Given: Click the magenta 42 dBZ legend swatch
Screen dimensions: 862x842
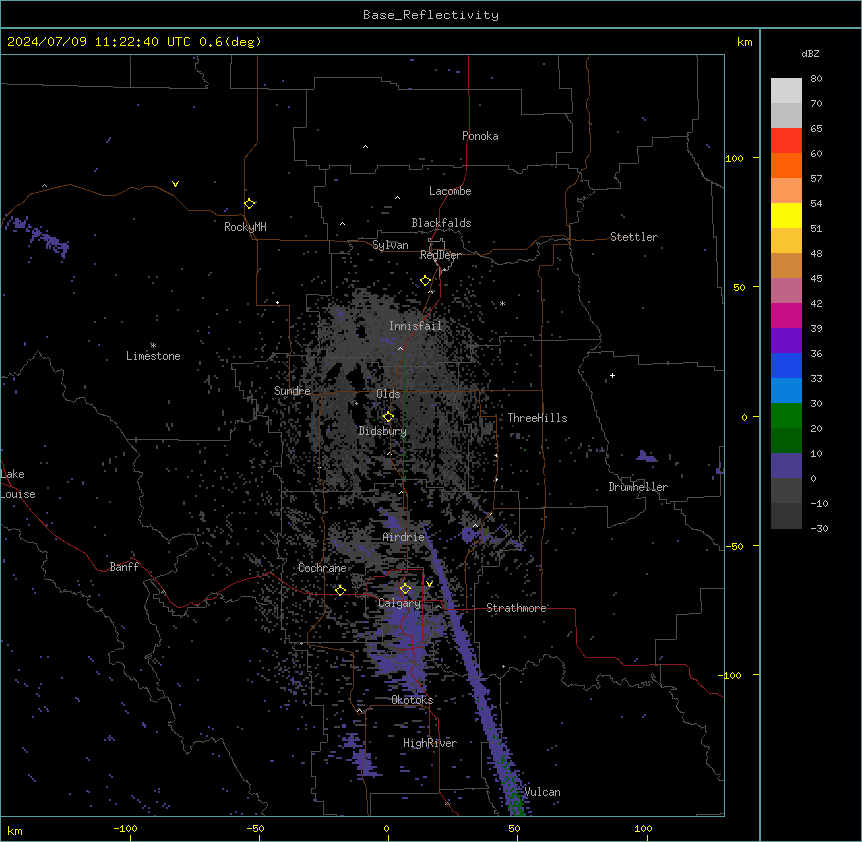Looking at the screenshot, I should point(786,315).
